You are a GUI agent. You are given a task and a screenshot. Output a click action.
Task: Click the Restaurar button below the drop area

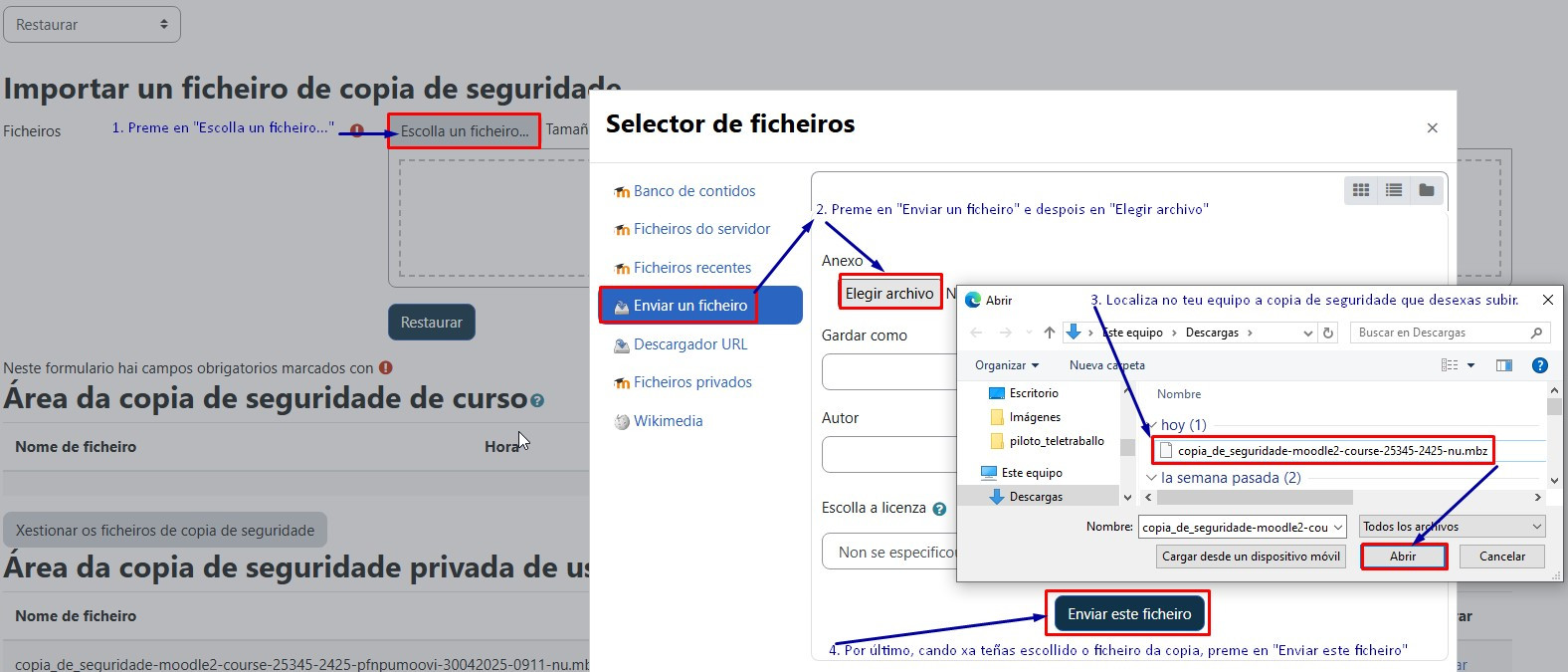[432, 323]
